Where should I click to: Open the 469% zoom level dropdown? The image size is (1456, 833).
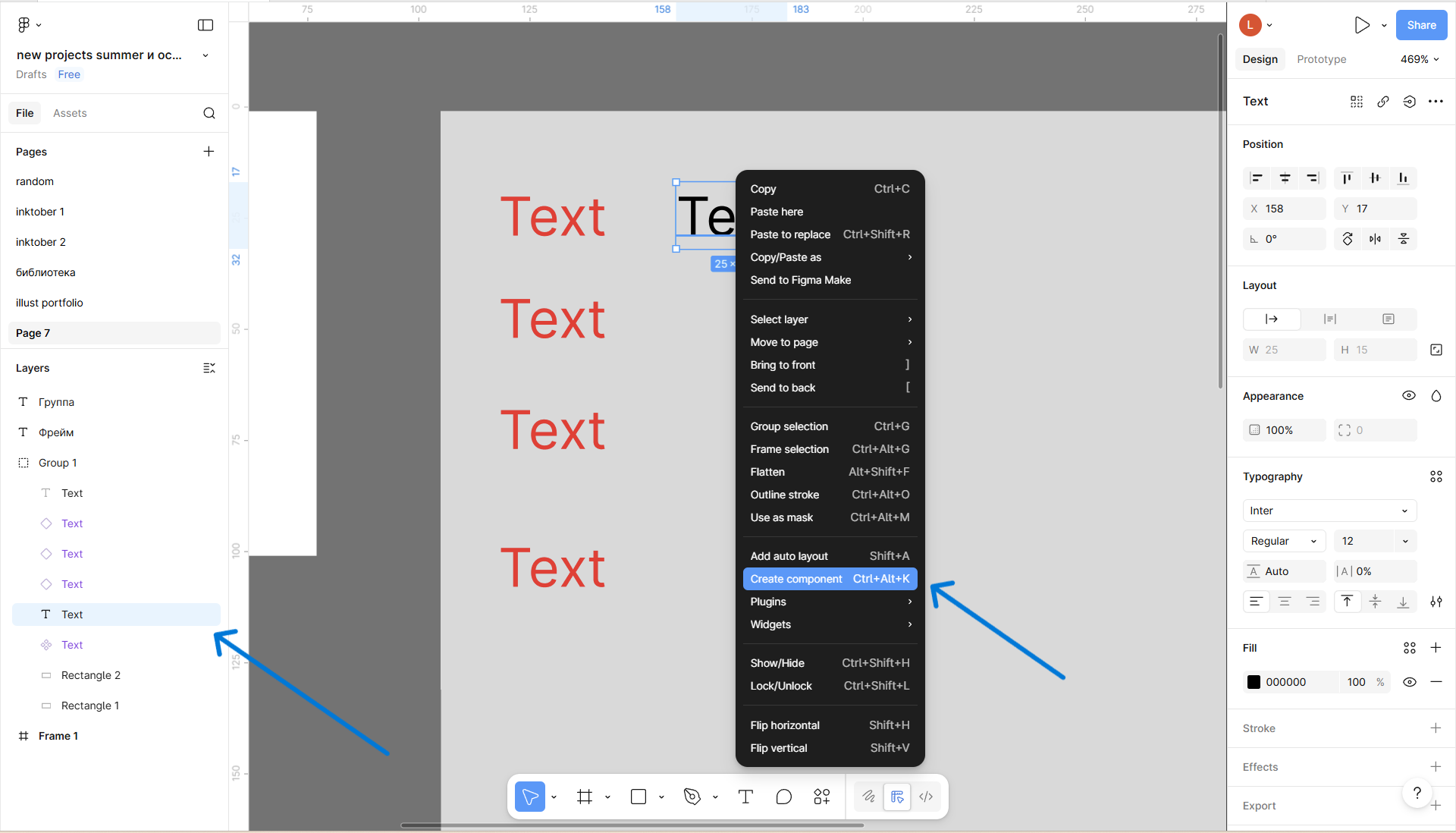pyautogui.click(x=1419, y=59)
